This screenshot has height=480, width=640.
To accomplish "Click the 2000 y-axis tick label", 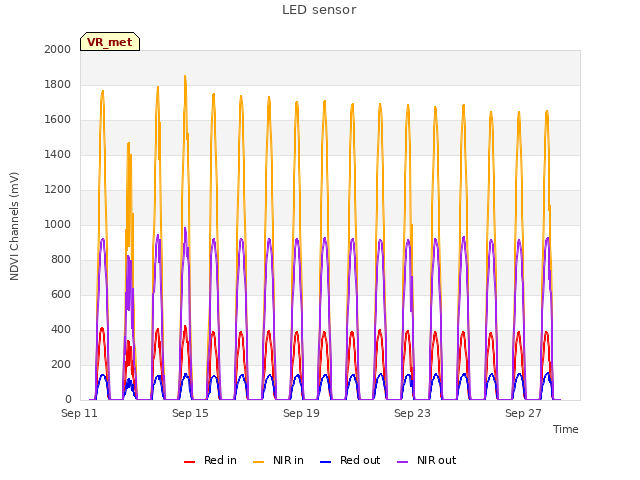I will pyautogui.click(x=58, y=49).
